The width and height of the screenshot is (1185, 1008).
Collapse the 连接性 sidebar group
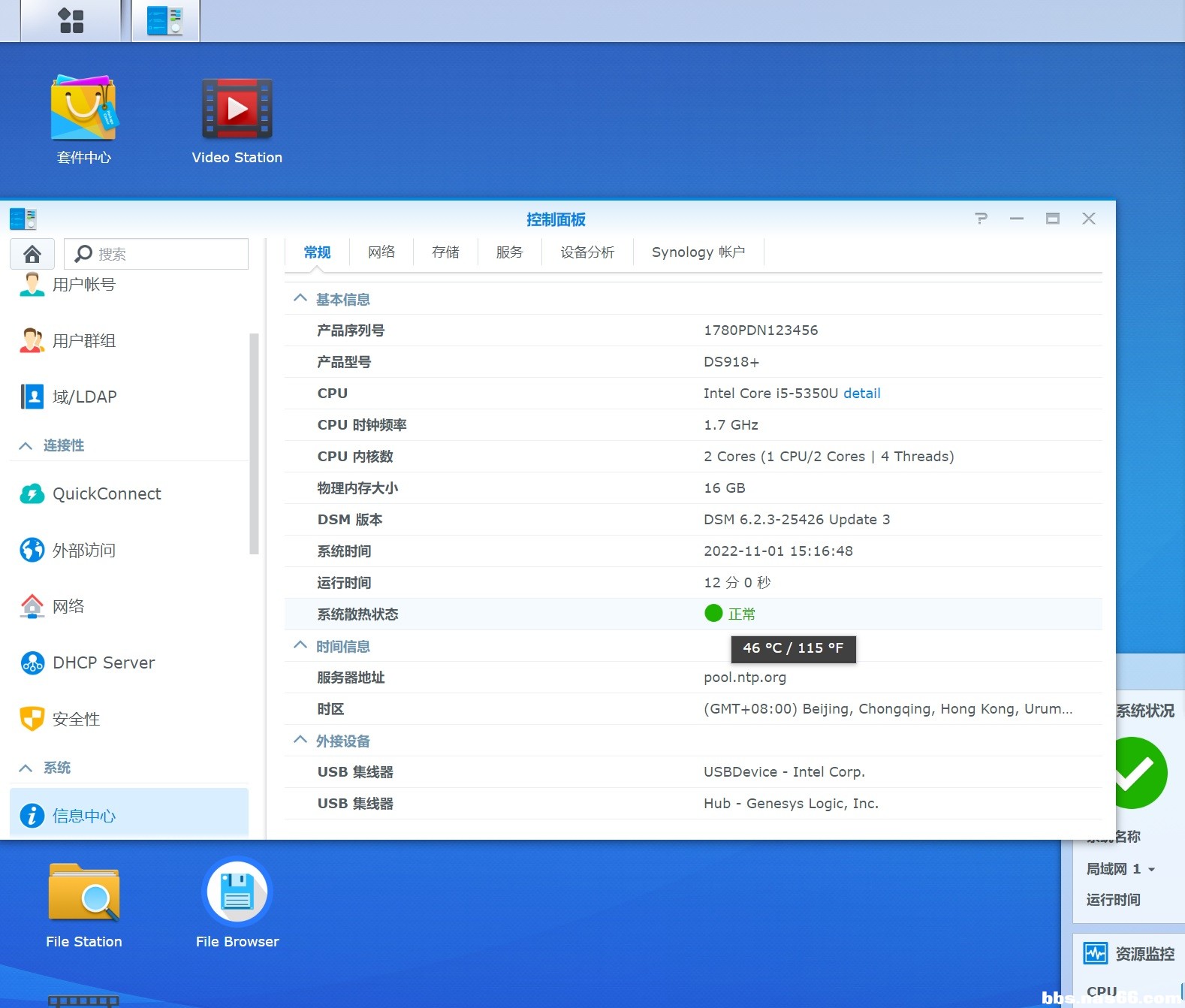pos(26,445)
